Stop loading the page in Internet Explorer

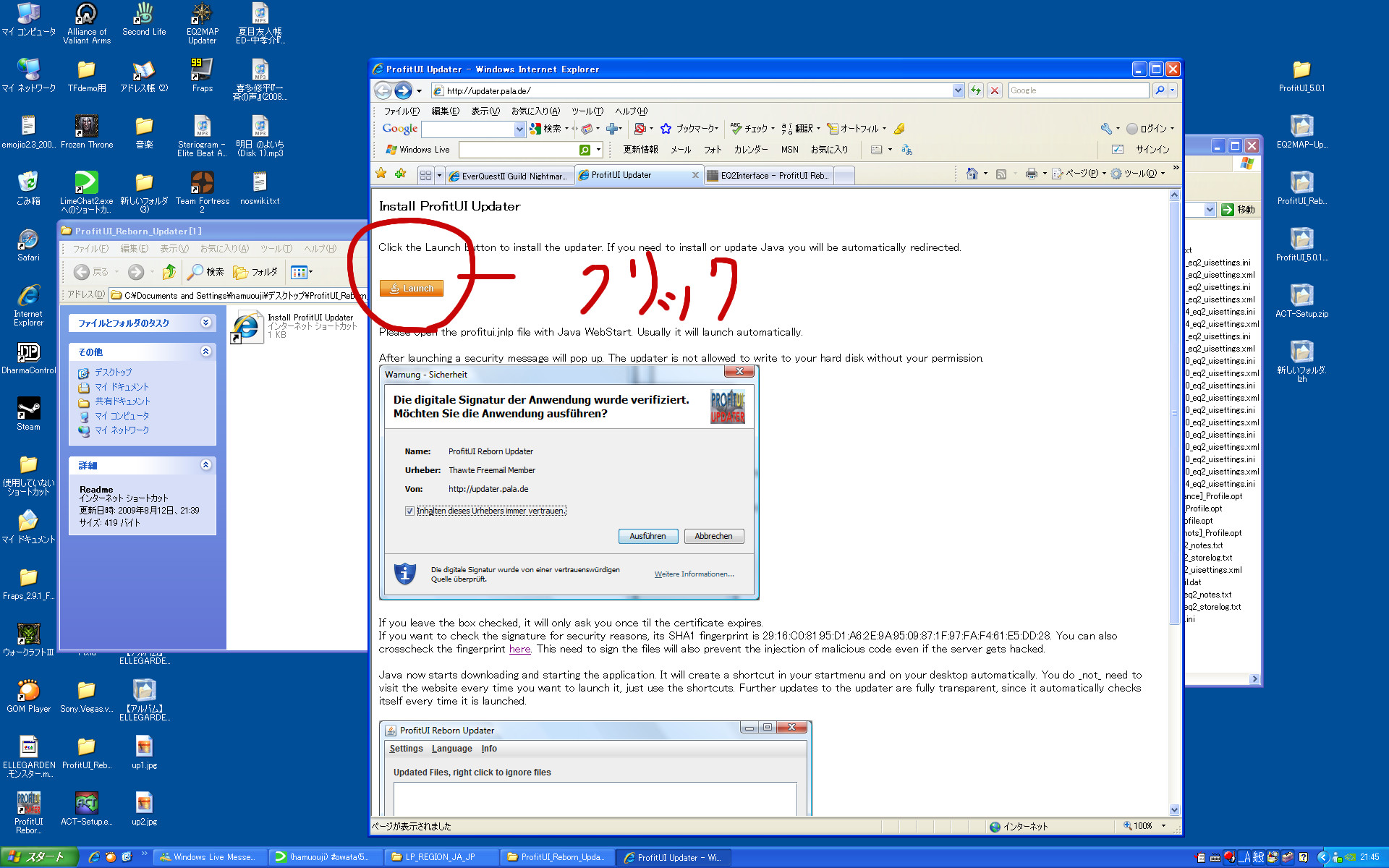995,90
